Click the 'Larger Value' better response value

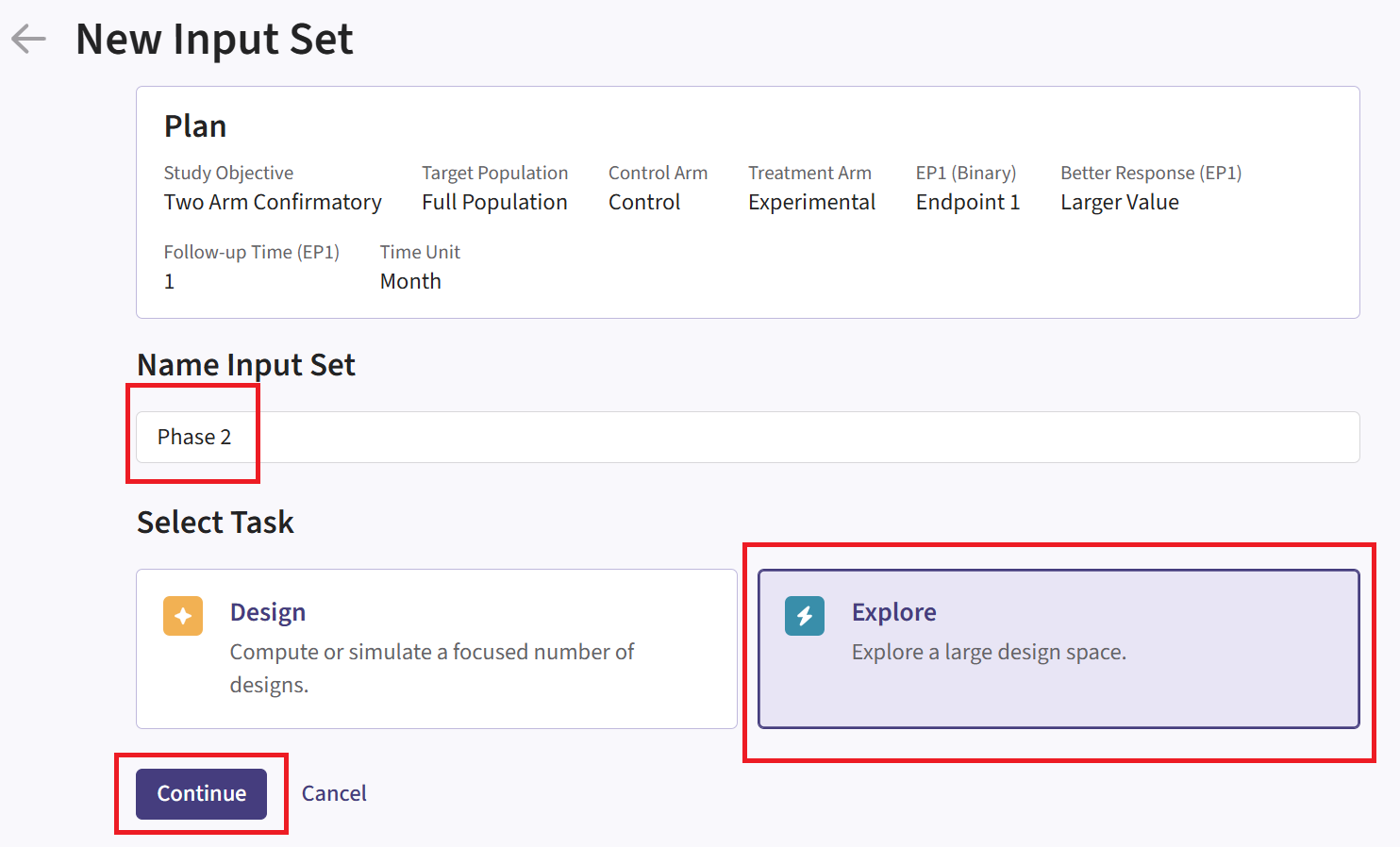point(1120,202)
